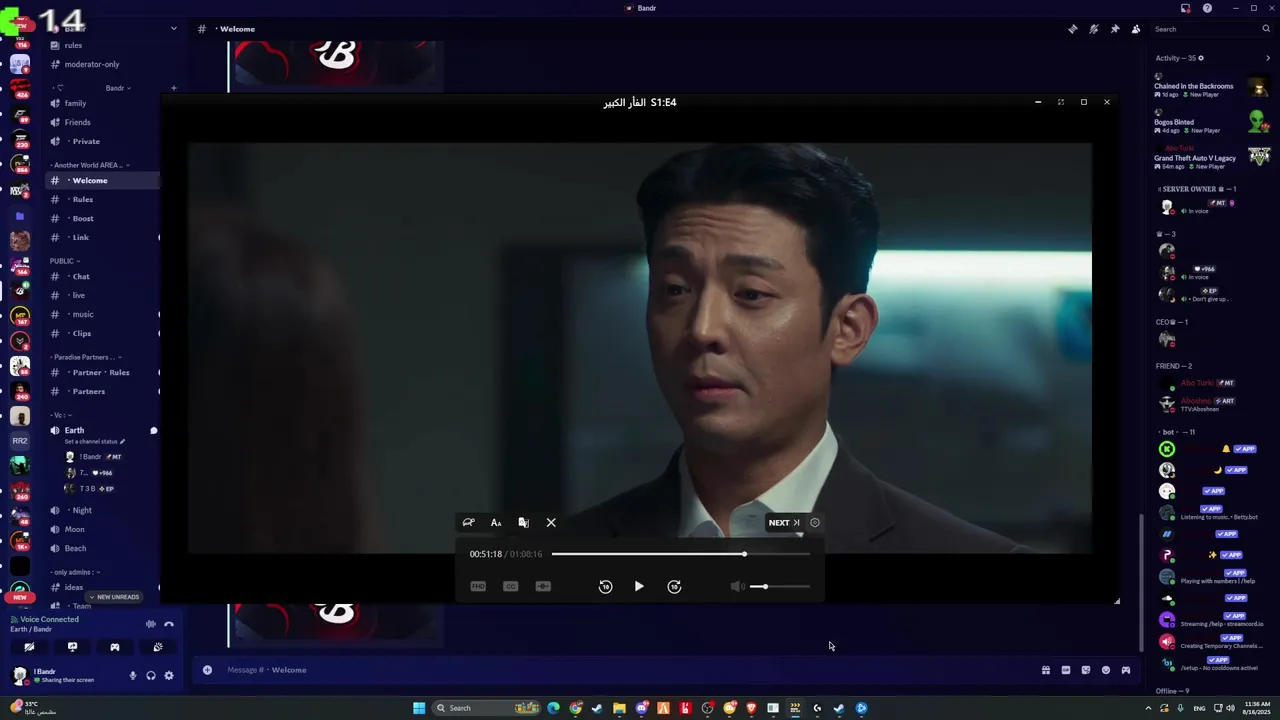Open the emoji picker icon
The image size is (1280, 720).
tap(1106, 670)
